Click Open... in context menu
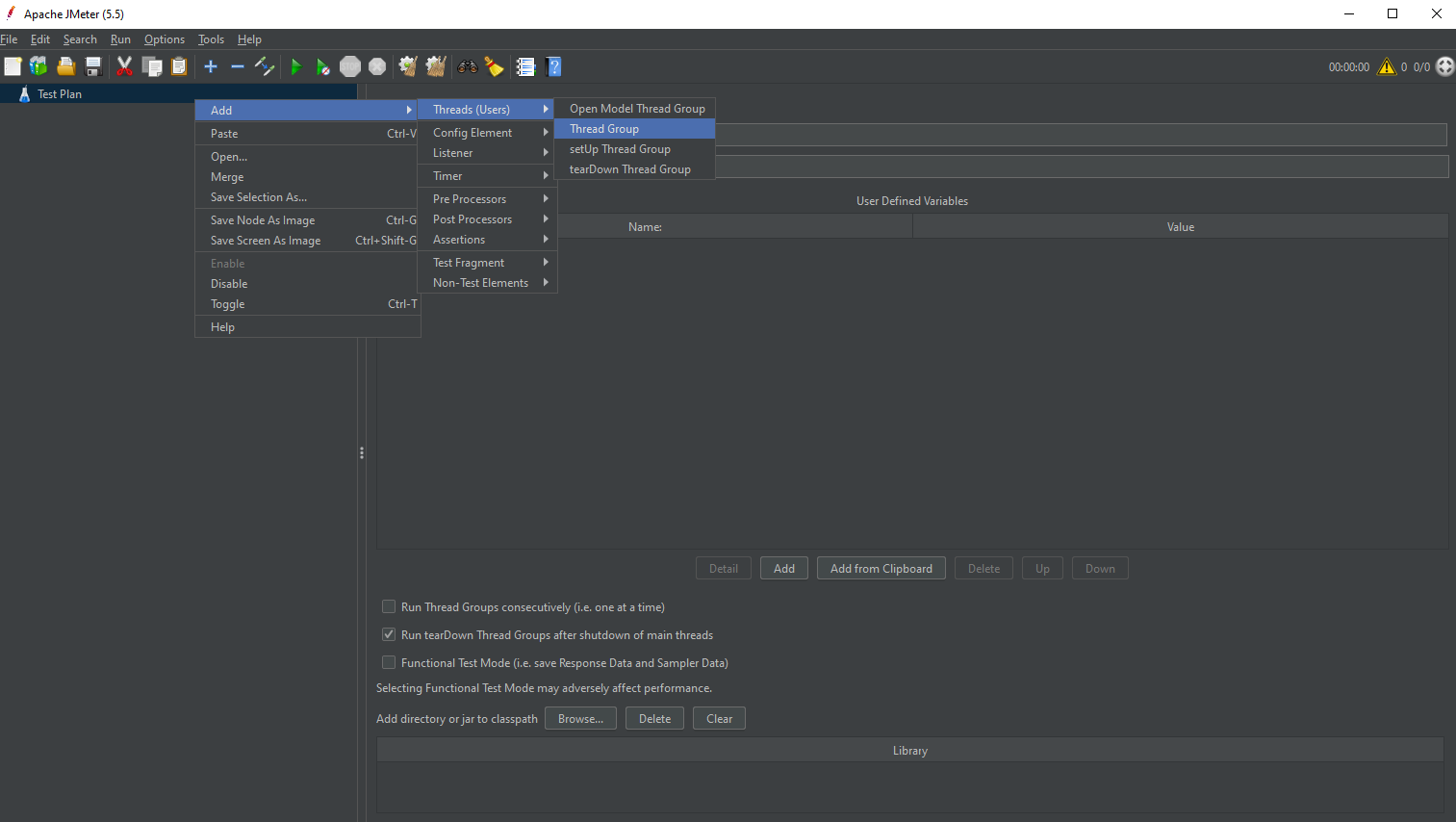Screen dimensions: 1456x822 click(308, 157)
